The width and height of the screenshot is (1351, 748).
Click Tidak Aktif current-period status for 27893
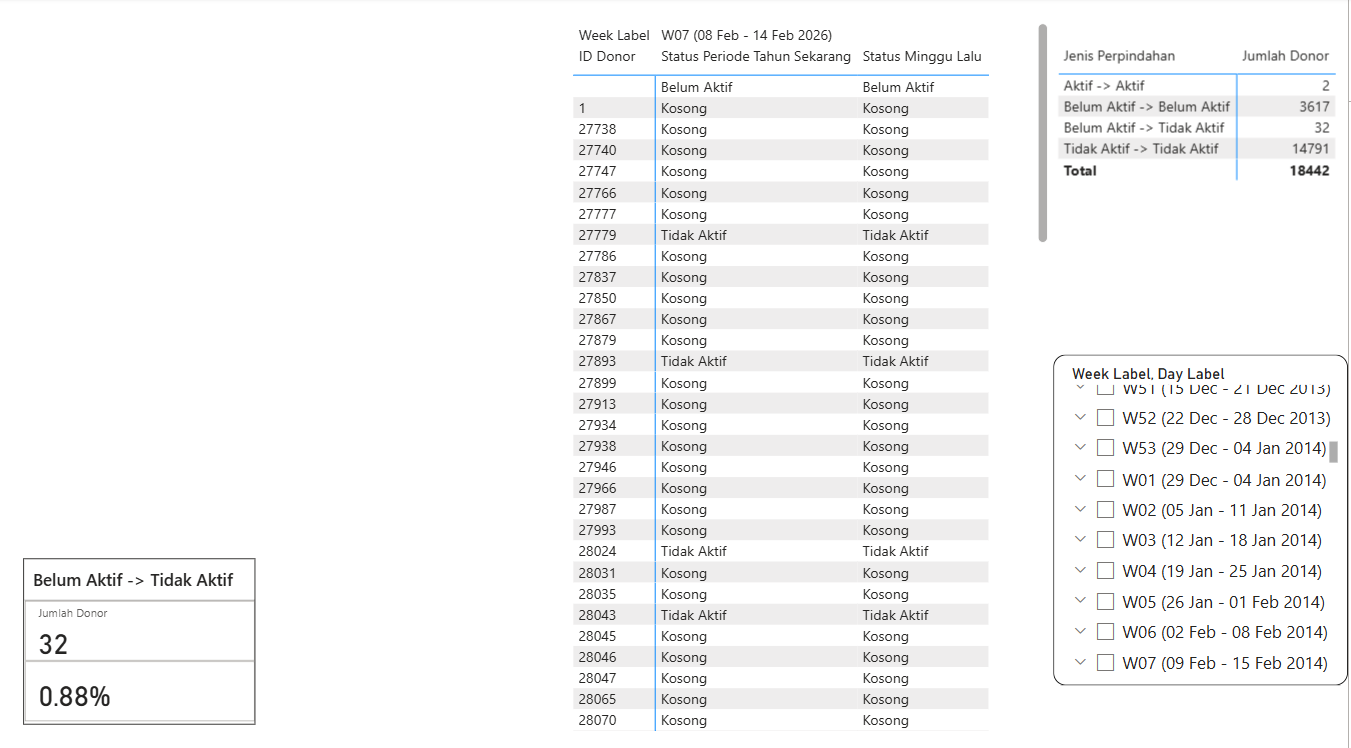(693, 361)
